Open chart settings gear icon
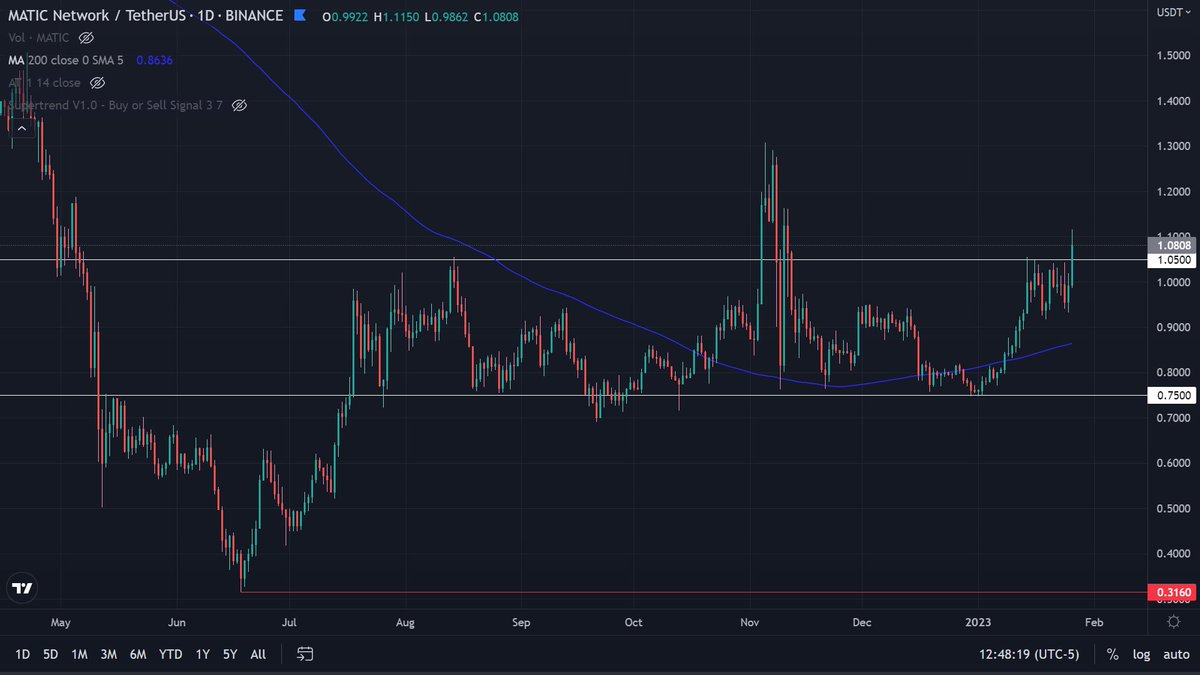Image resolution: width=1200 pixels, height=675 pixels. 1174,621
